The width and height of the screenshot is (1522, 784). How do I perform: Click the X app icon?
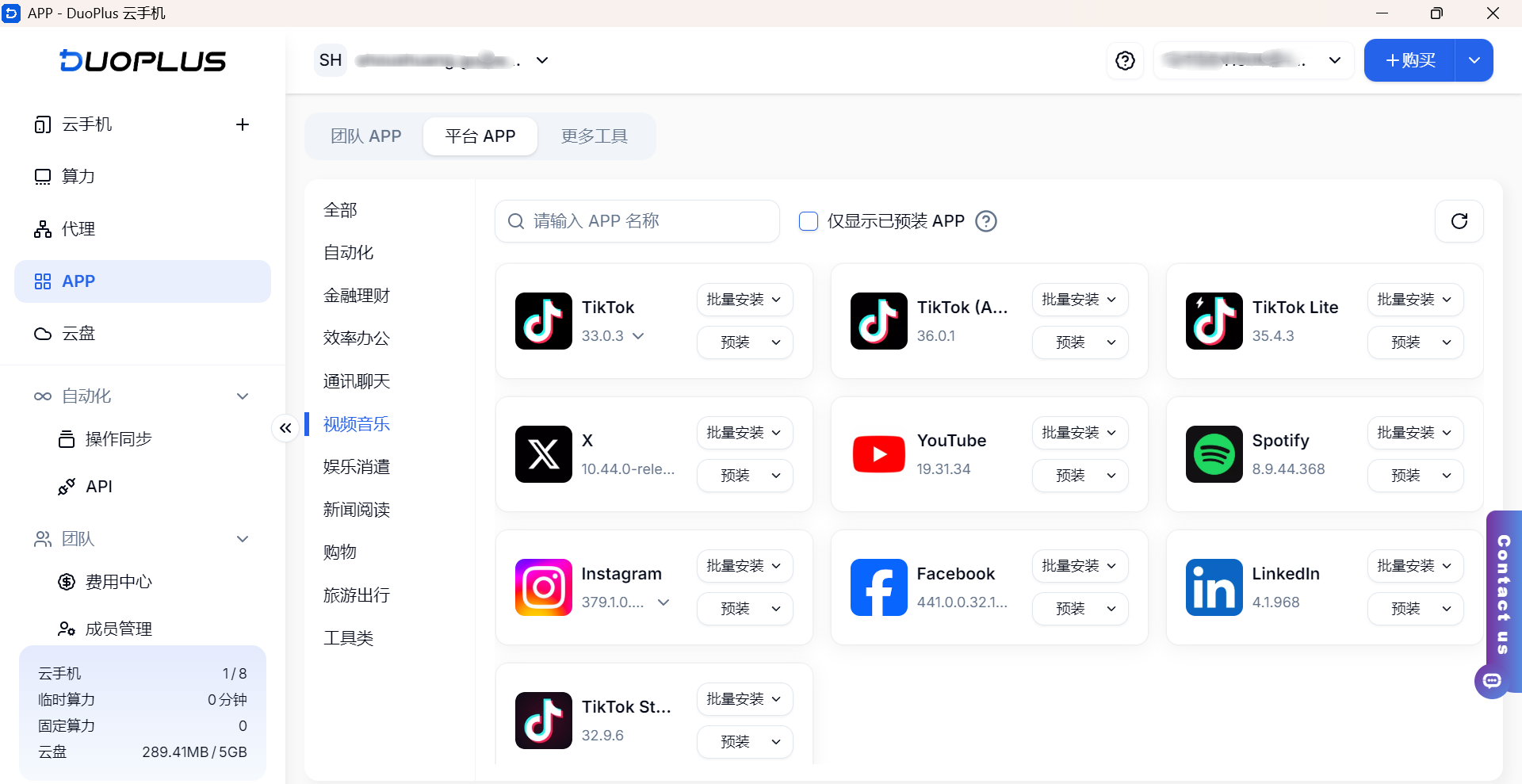click(543, 454)
